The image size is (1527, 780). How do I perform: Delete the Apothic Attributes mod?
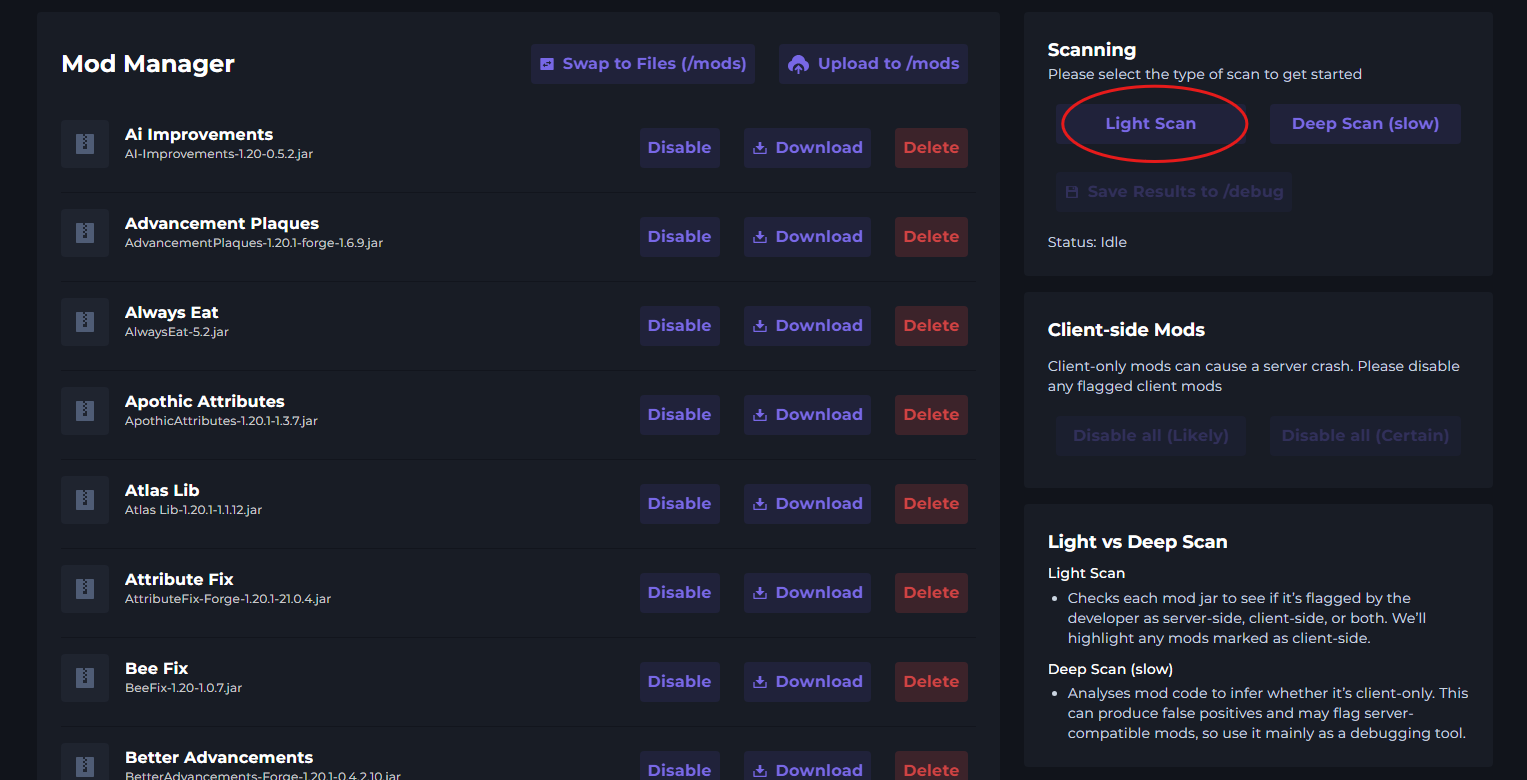(x=931, y=415)
